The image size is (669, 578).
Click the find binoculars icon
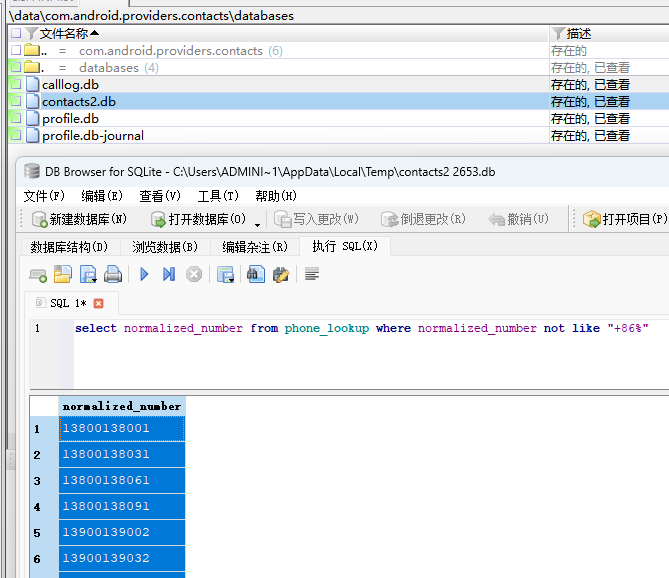[x=255, y=274]
